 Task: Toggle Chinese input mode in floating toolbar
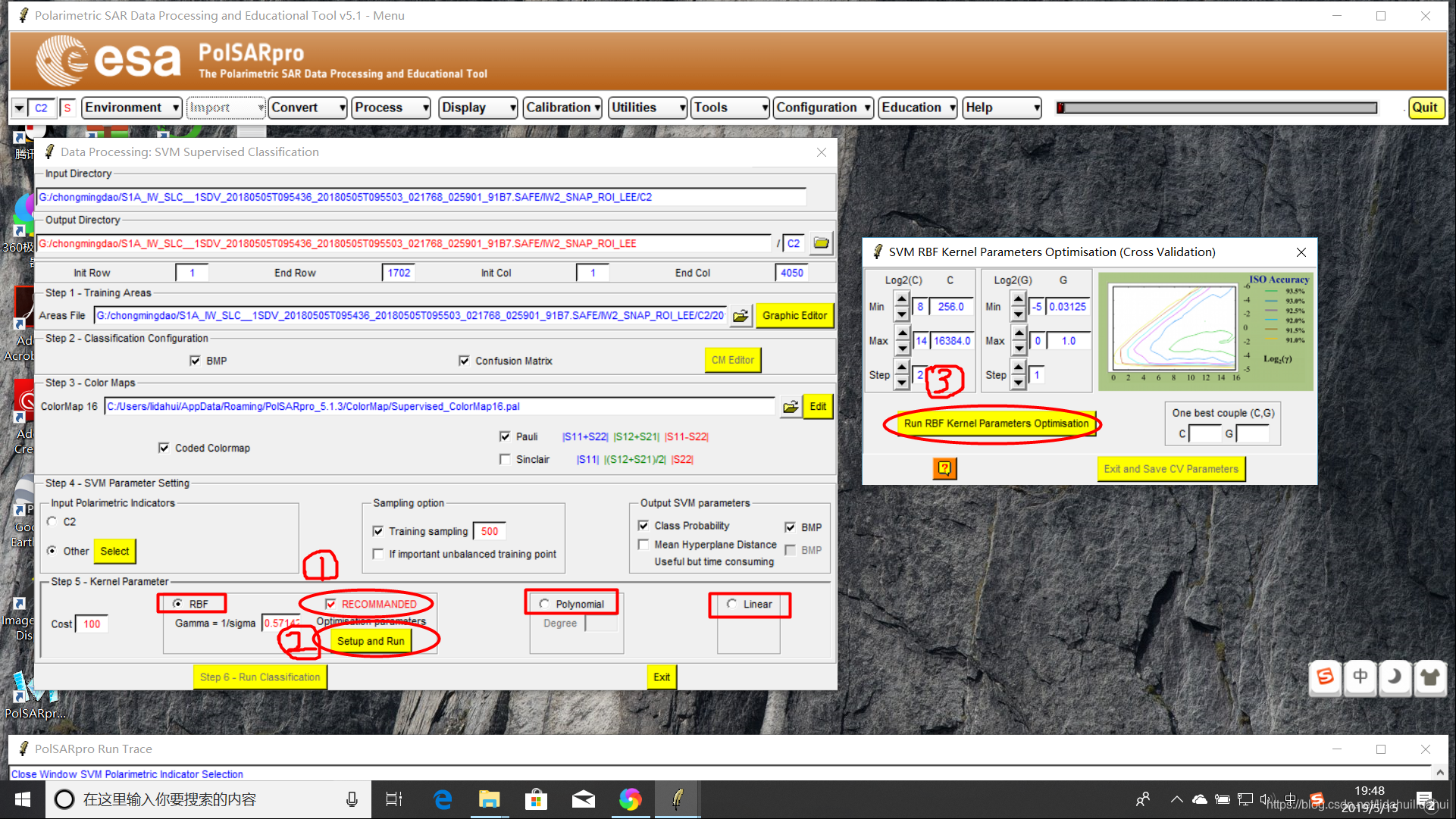(1360, 677)
